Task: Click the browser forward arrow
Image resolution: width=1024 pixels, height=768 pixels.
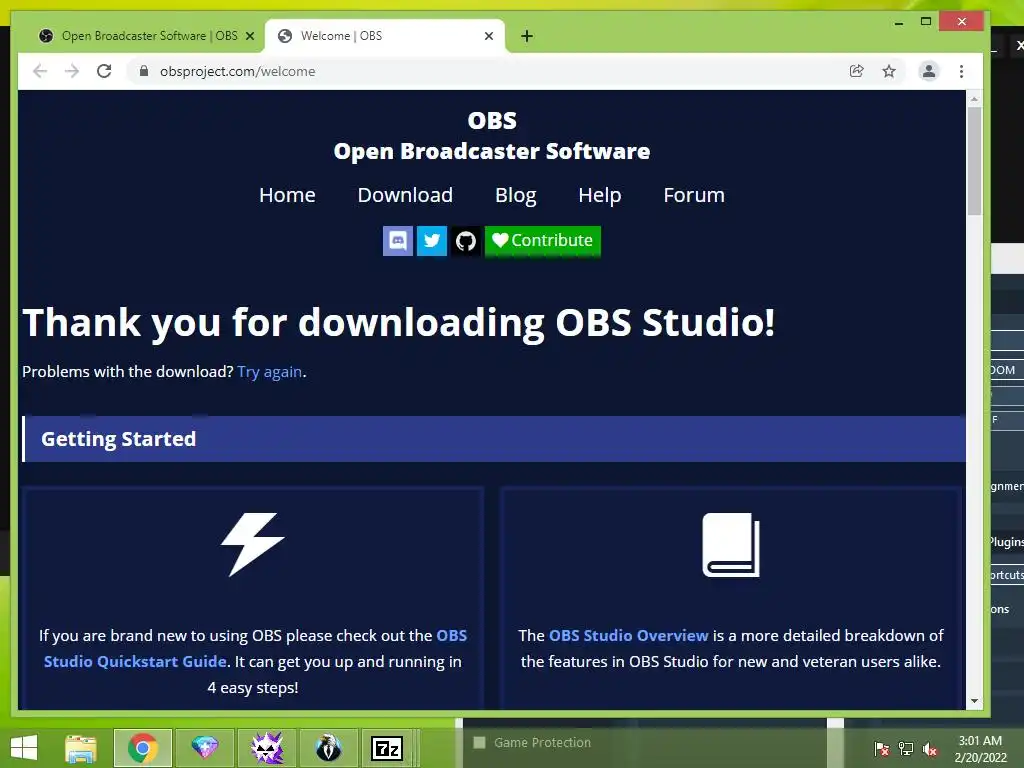Action: pos(72,71)
